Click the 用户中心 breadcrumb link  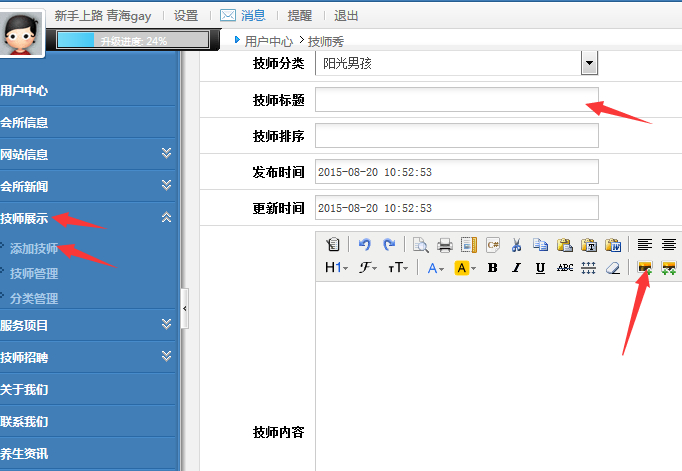[269, 41]
